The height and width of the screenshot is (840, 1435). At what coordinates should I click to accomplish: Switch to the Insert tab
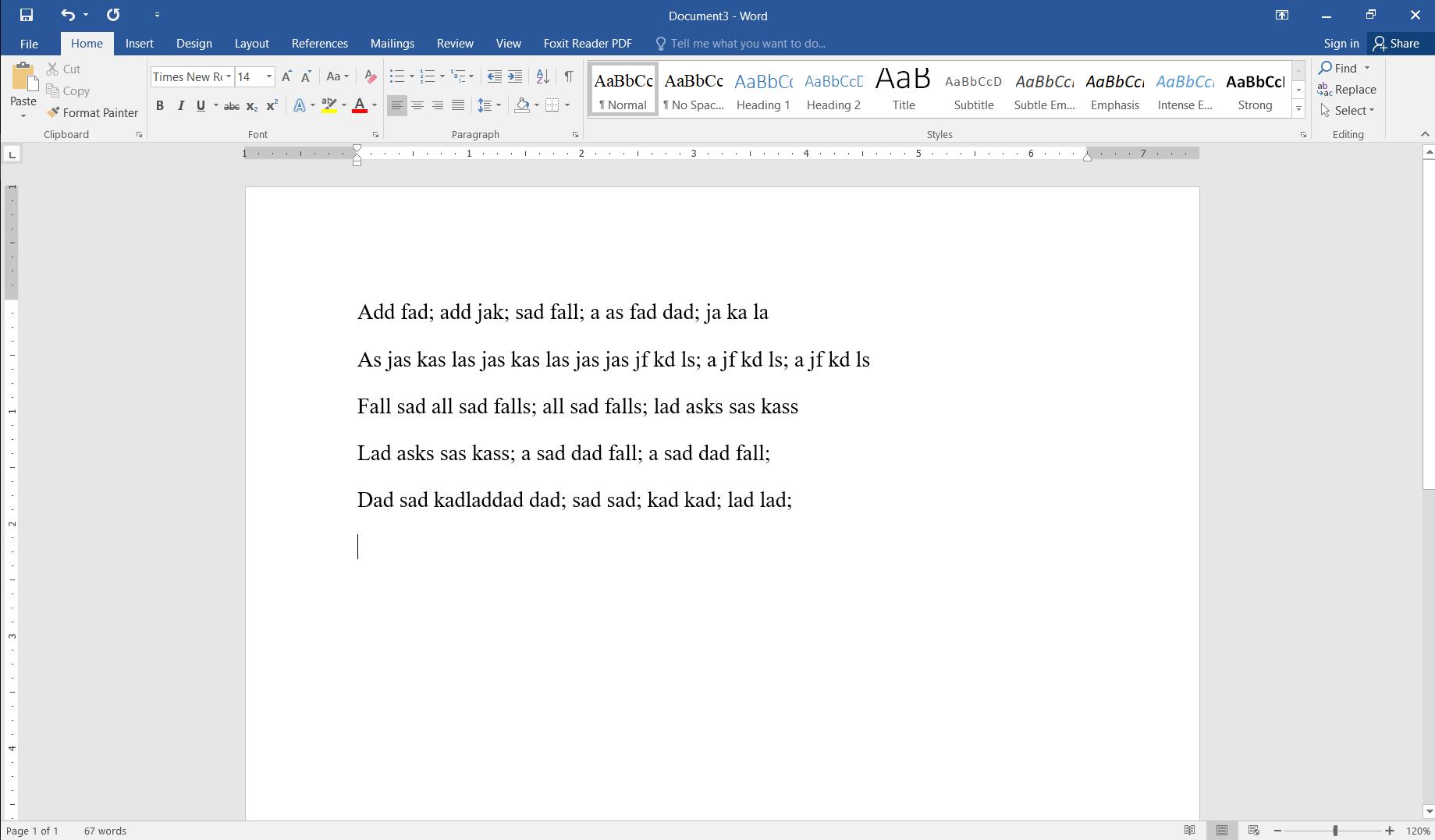140,44
